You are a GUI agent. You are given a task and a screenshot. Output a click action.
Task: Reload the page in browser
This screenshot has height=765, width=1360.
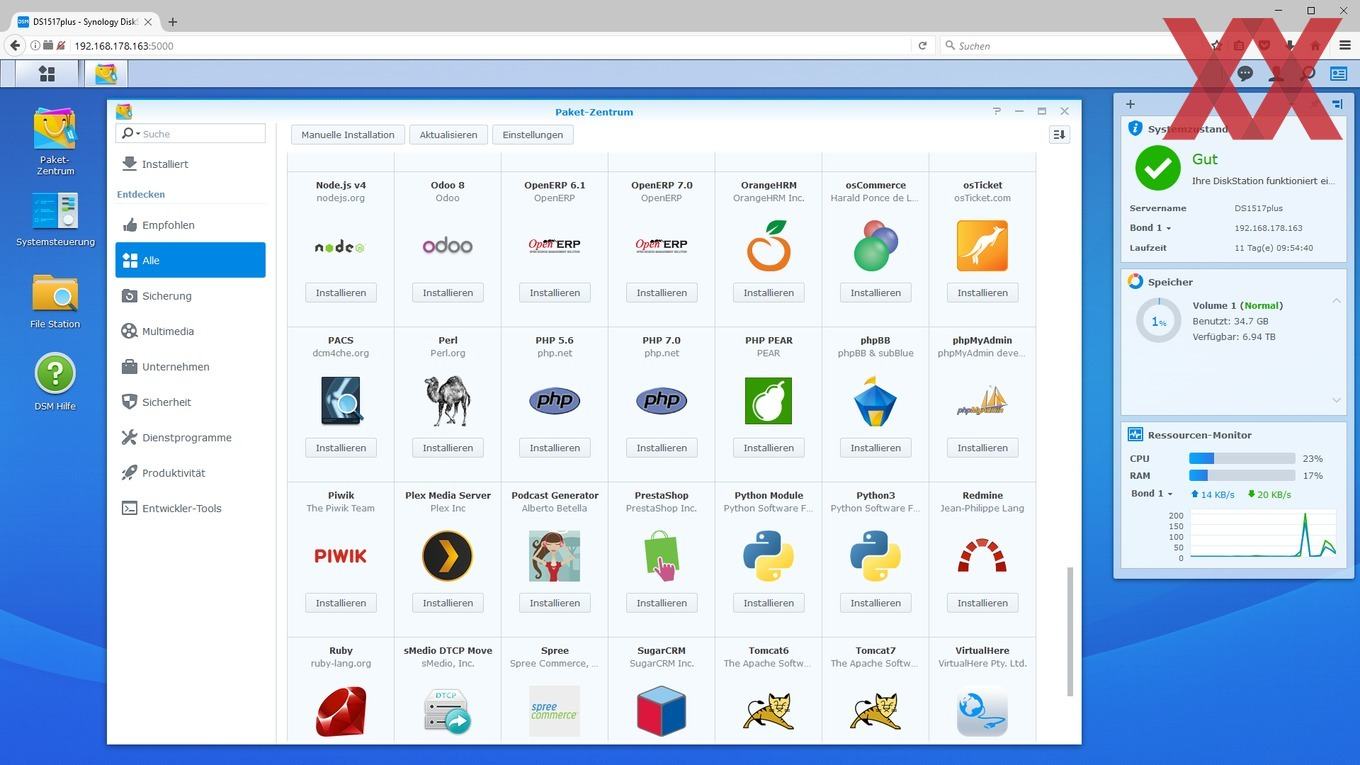pyautogui.click(x=922, y=45)
